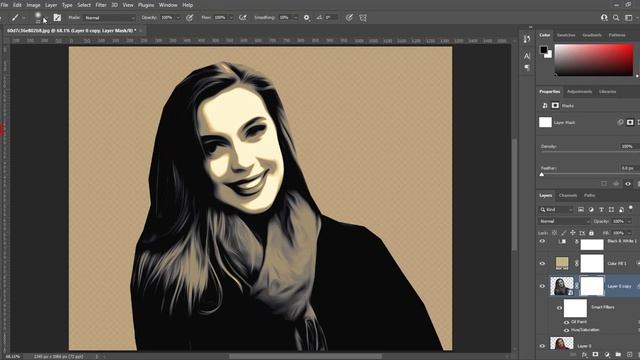
Task: Pick a color in the red color field
Action: [593, 60]
